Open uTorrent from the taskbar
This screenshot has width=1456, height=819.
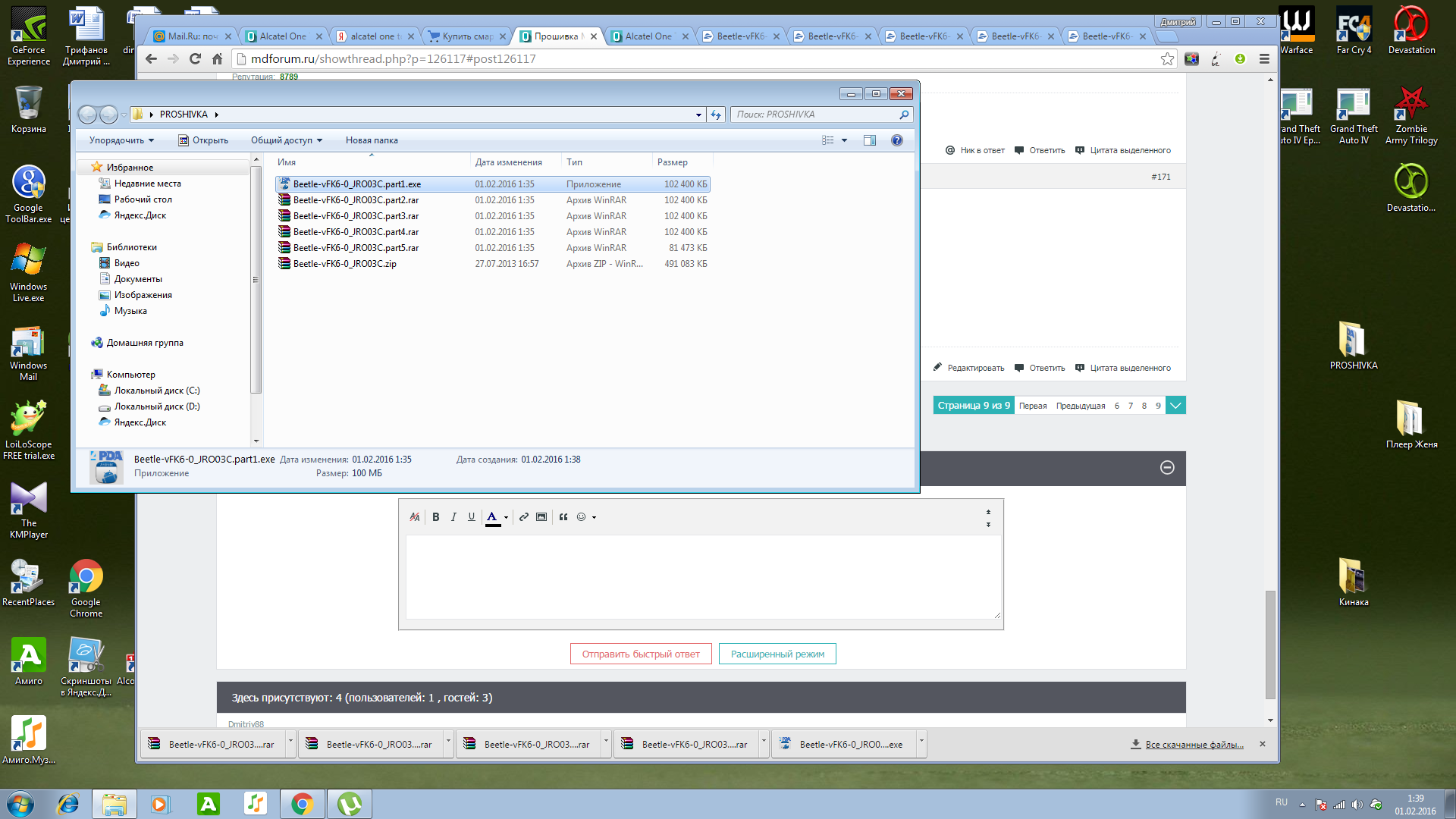pos(349,804)
